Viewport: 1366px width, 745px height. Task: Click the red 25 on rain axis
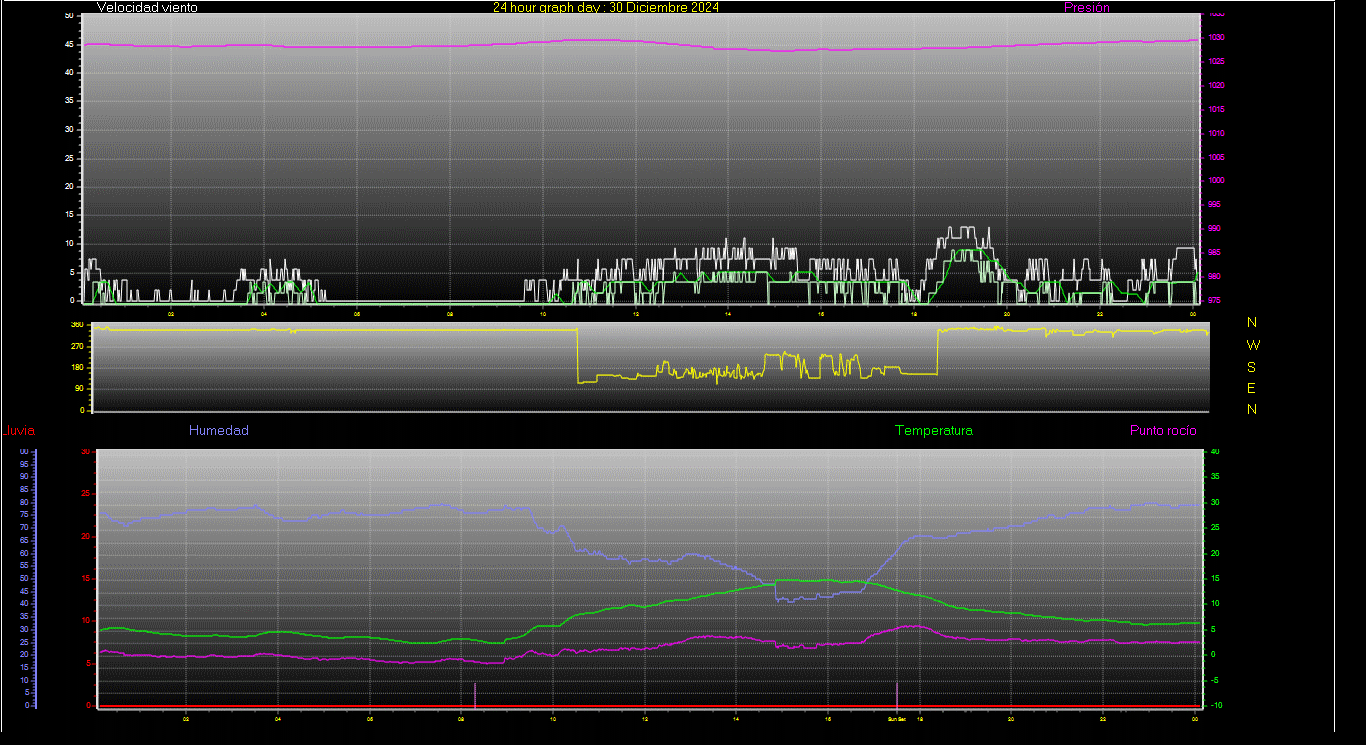tap(85, 494)
